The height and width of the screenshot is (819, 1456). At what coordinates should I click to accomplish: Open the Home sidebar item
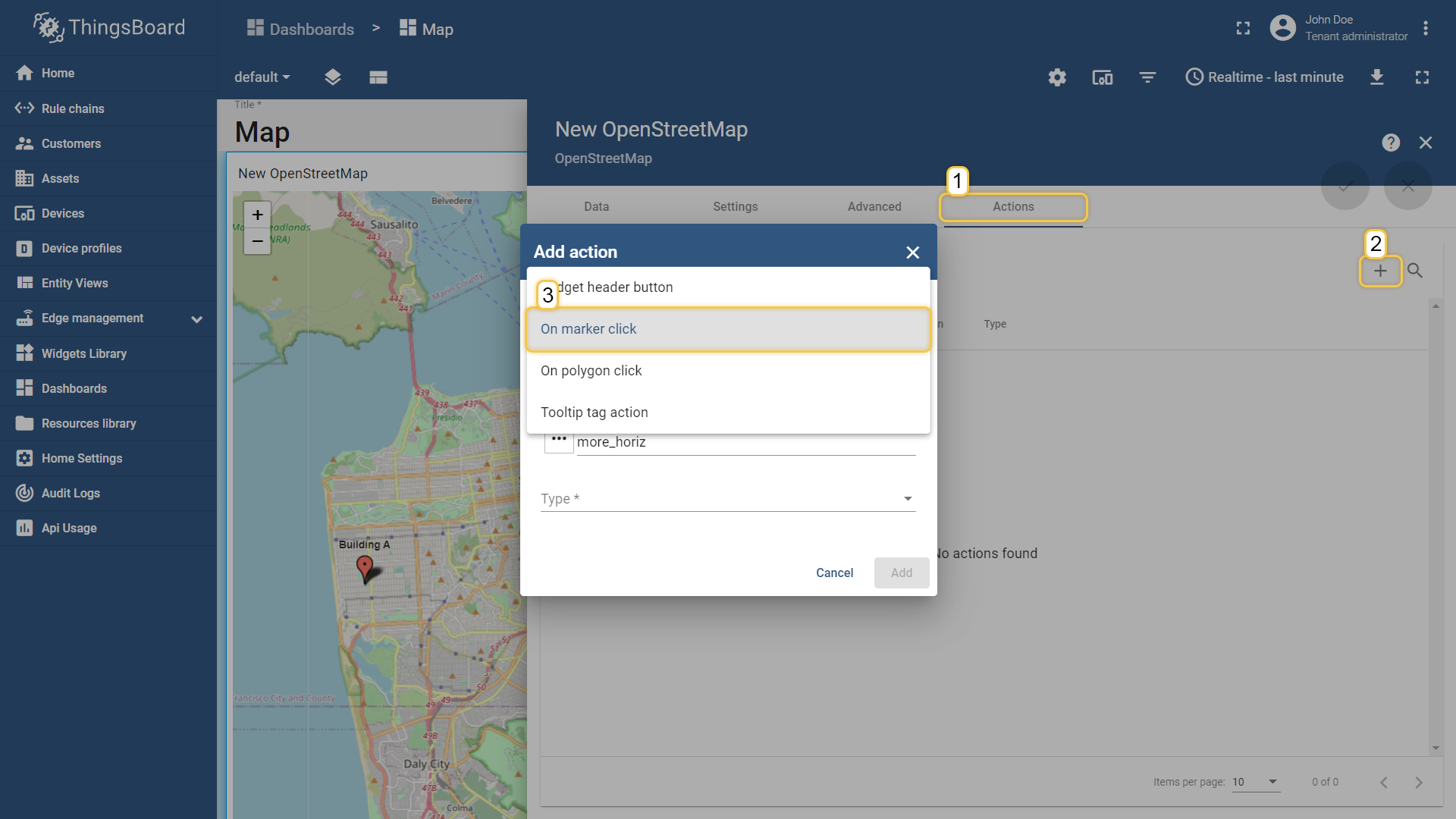point(108,73)
